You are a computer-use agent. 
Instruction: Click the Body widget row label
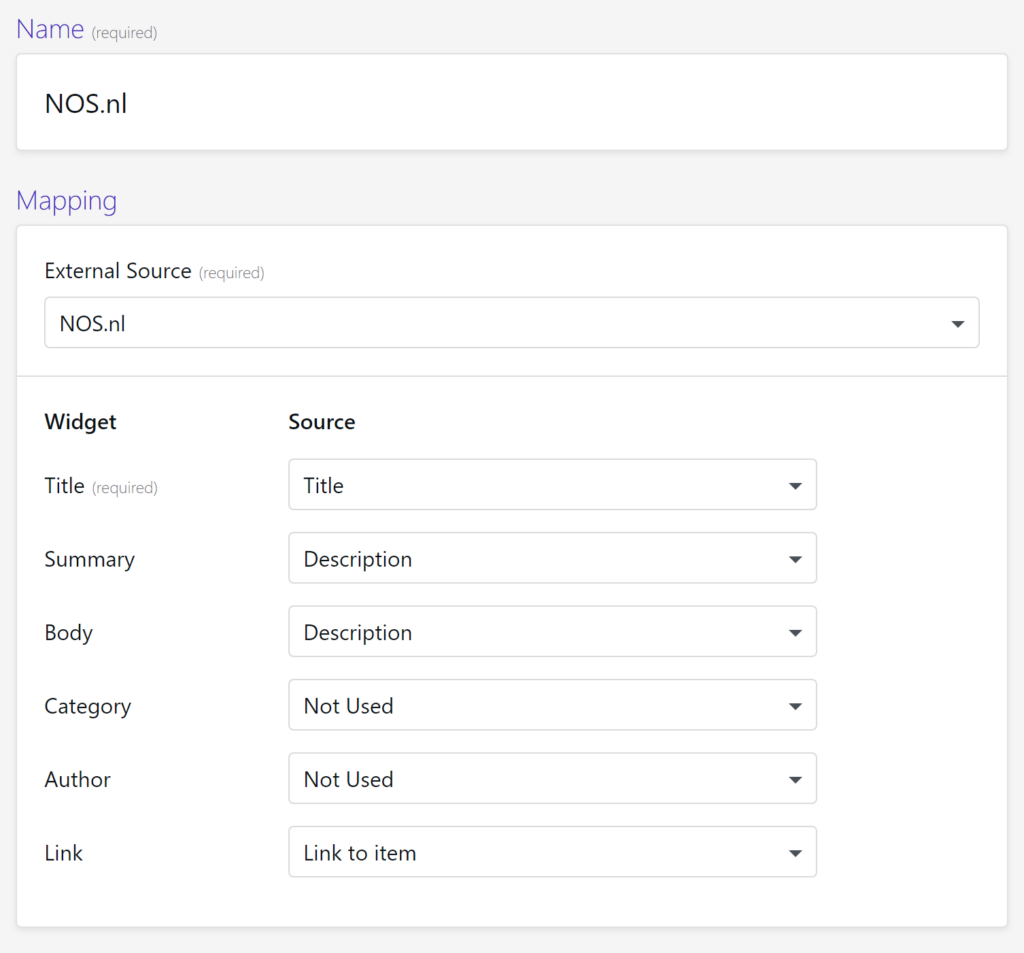[69, 633]
